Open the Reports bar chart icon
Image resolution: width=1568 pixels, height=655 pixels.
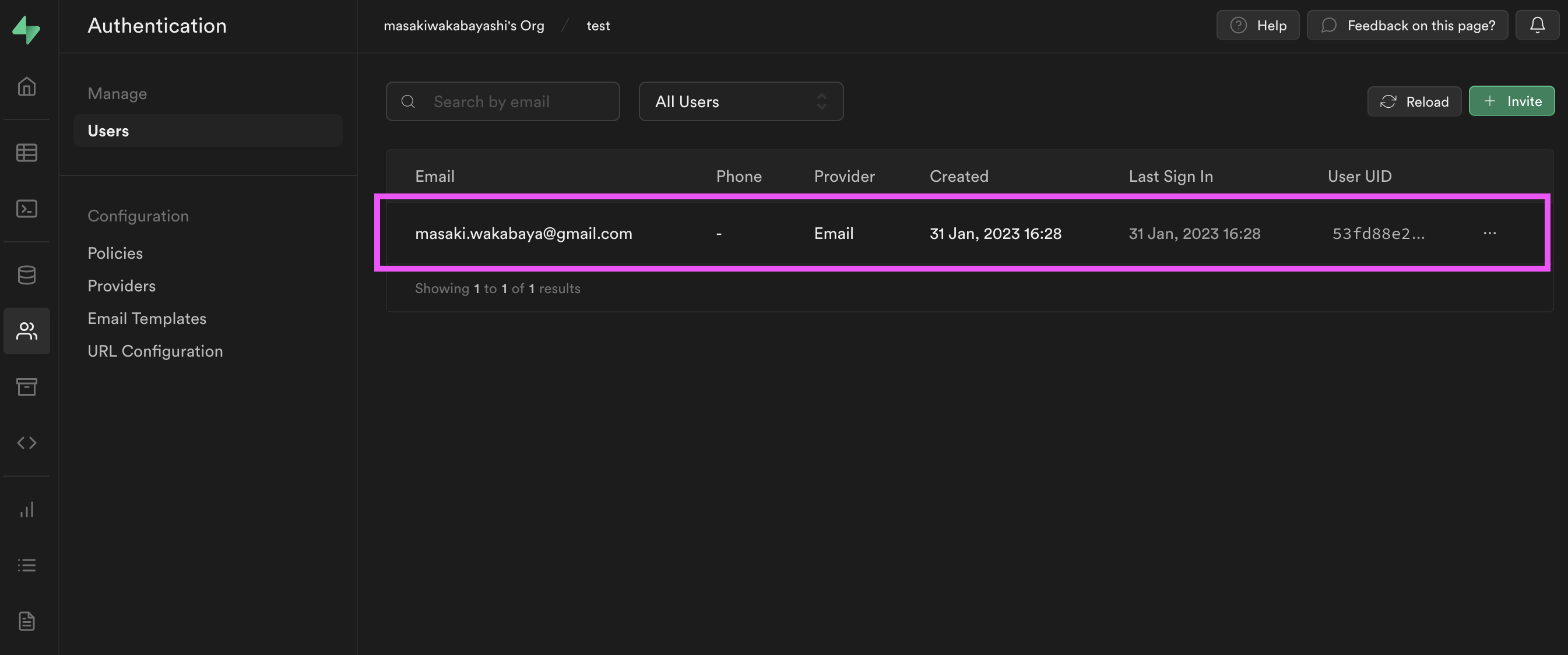point(26,509)
